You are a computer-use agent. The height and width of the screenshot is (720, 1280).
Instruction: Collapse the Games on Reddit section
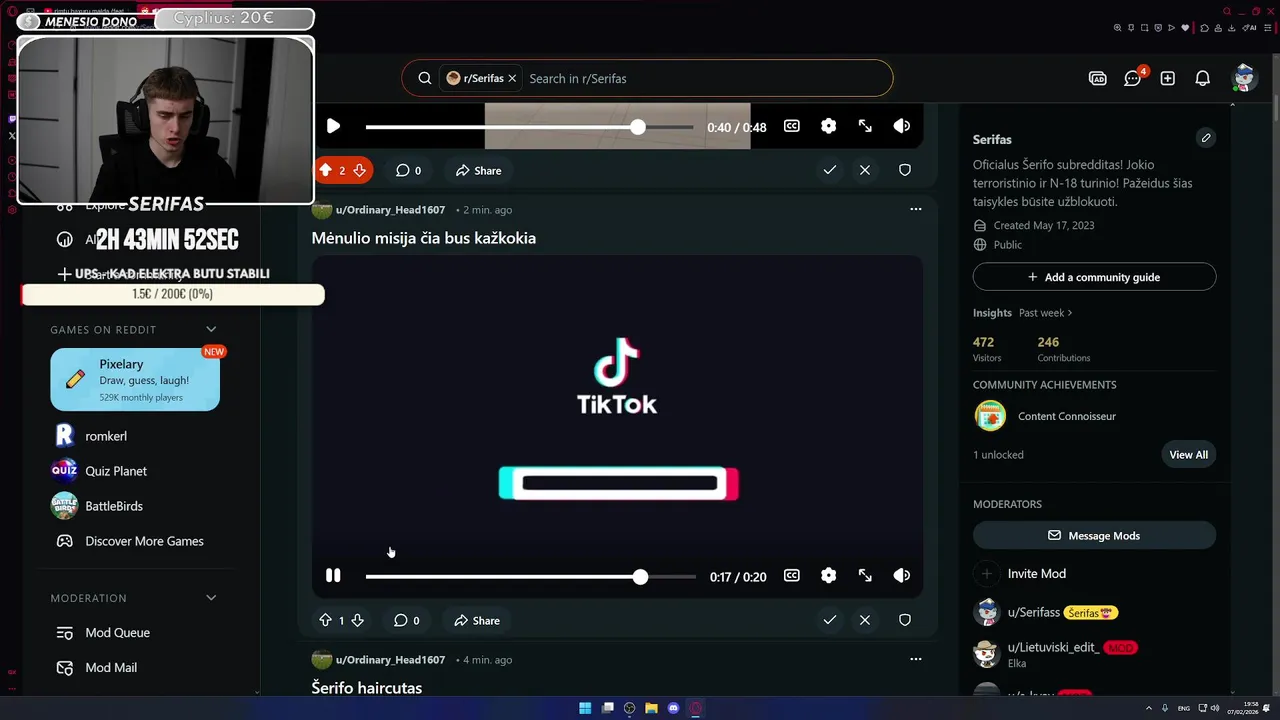point(211,329)
